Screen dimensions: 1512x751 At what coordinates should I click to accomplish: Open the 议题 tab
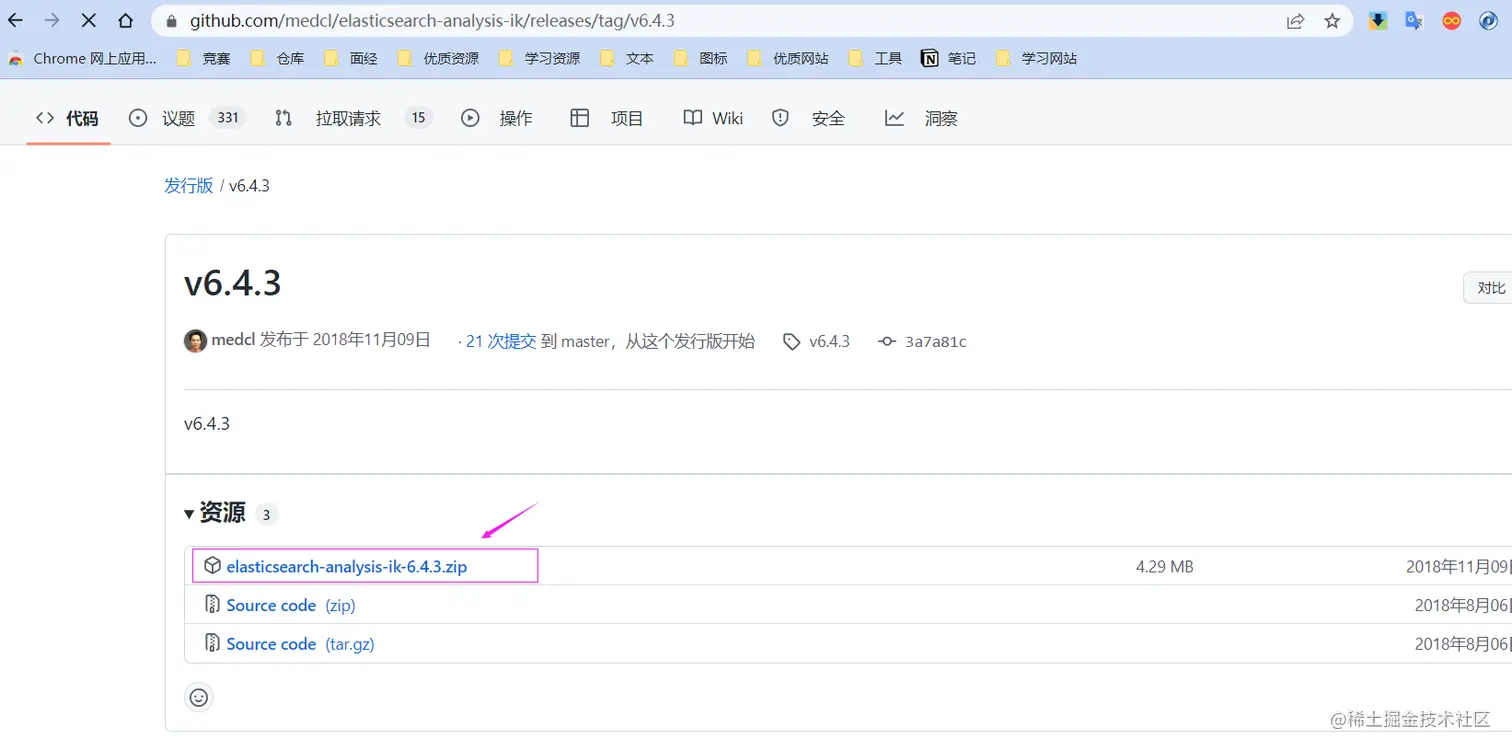click(187, 118)
